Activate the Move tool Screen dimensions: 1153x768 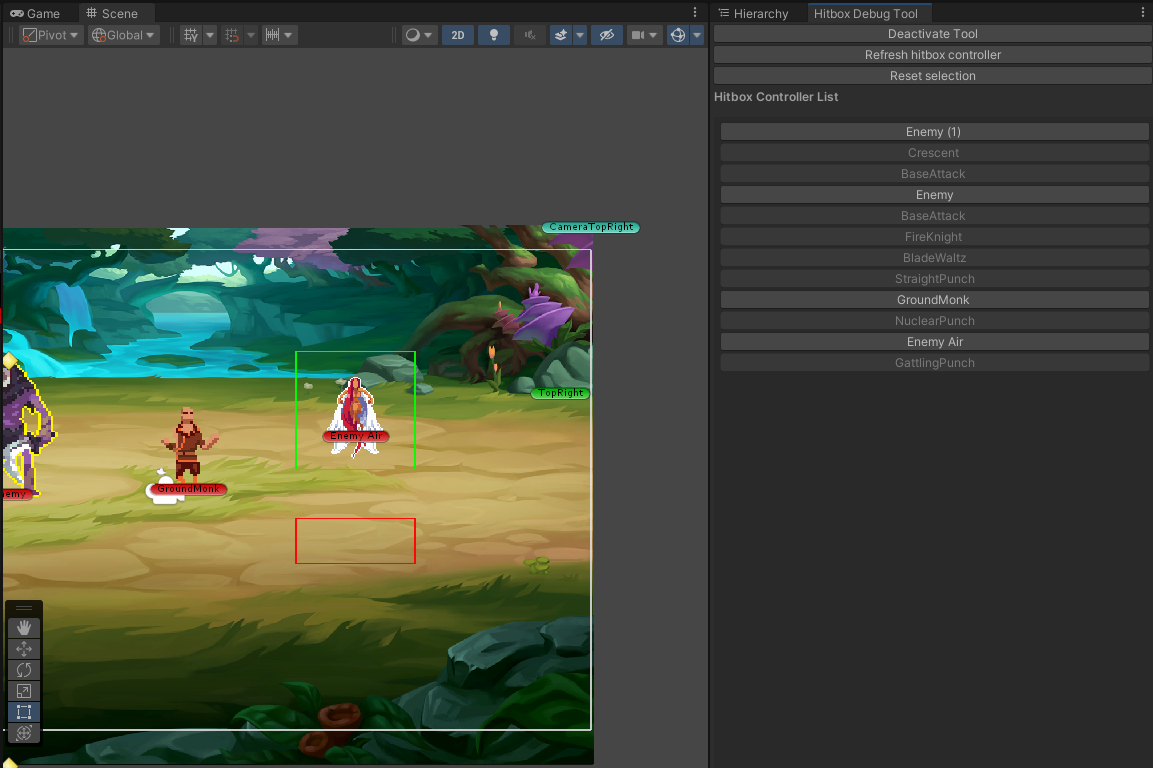23,648
